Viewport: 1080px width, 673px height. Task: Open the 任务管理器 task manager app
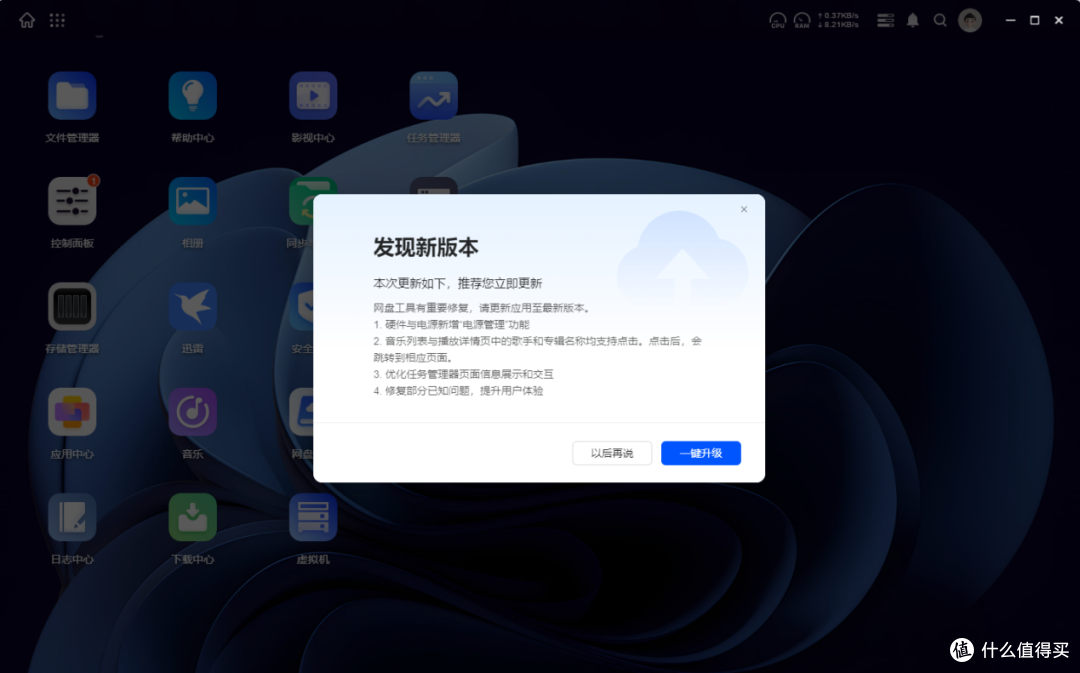coord(434,96)
